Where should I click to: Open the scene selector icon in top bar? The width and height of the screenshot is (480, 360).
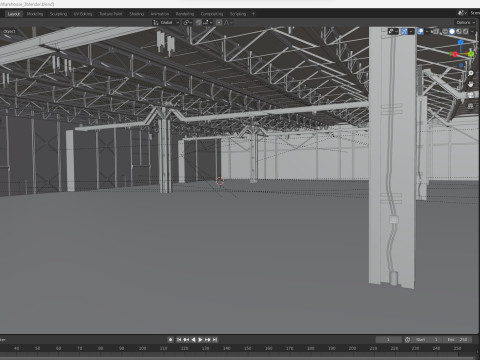[x=462, y=13]
